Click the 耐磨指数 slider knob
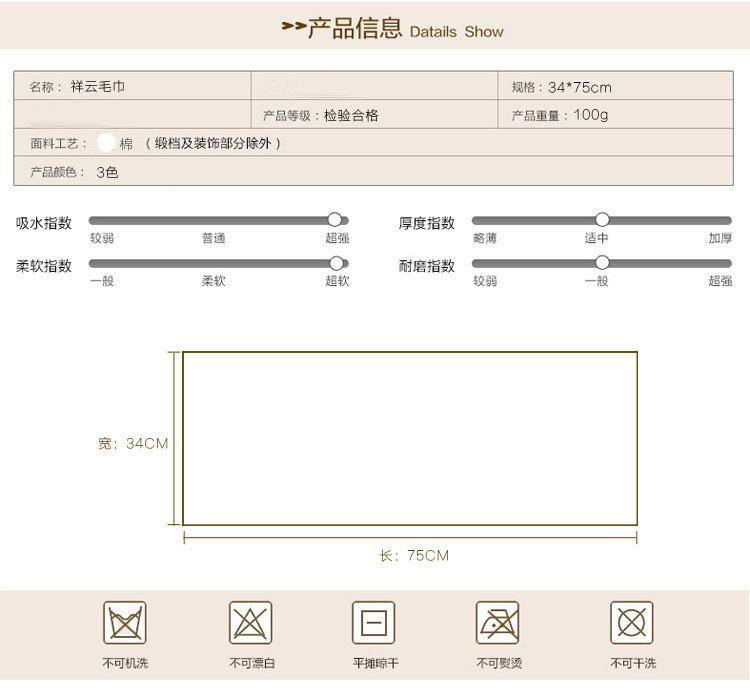 602,262
